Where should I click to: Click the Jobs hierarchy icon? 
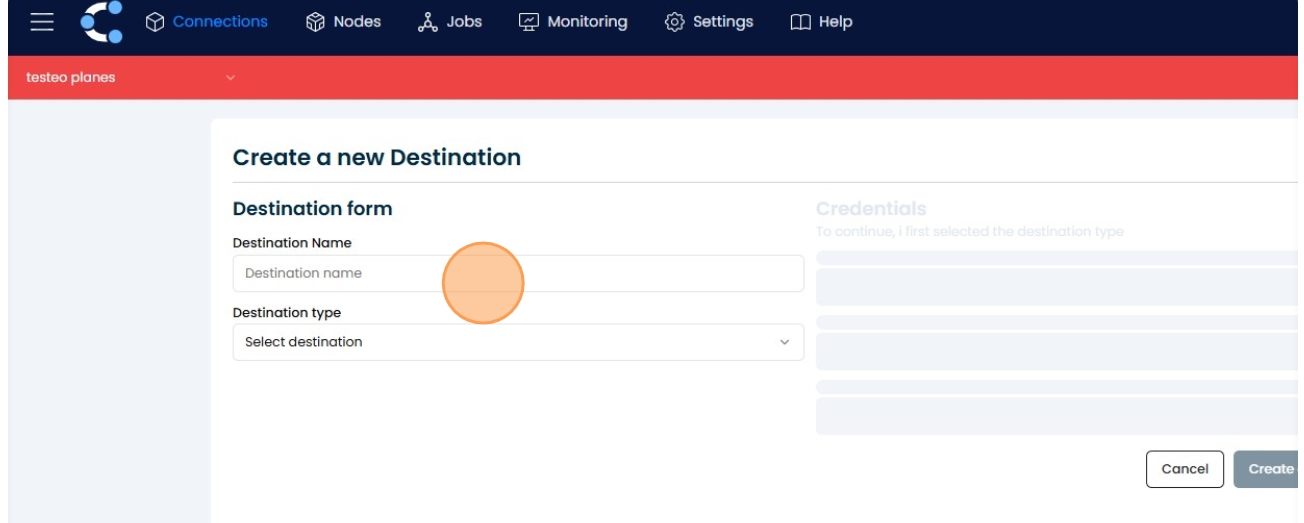tap(427, 22)
